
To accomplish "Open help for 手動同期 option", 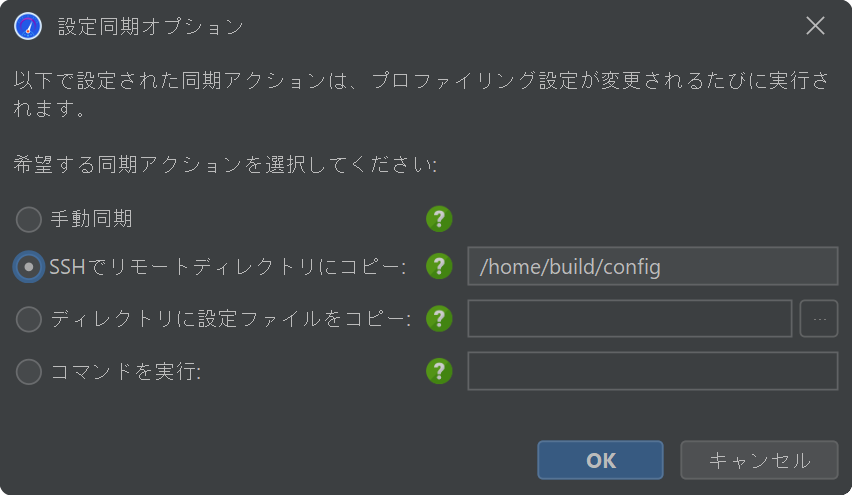I will click(x=439, y=219).
